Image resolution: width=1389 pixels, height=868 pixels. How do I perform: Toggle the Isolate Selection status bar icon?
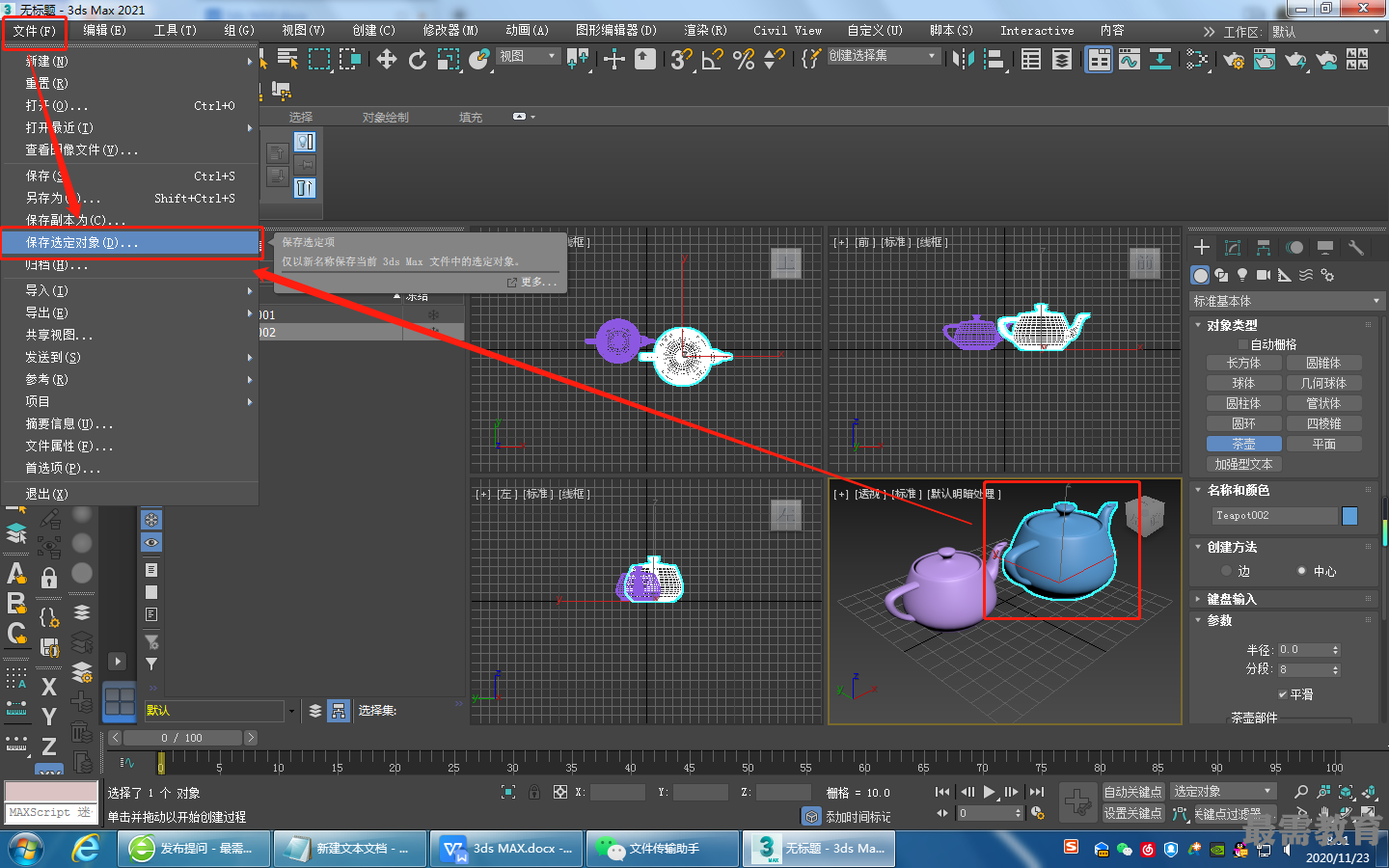508,792
